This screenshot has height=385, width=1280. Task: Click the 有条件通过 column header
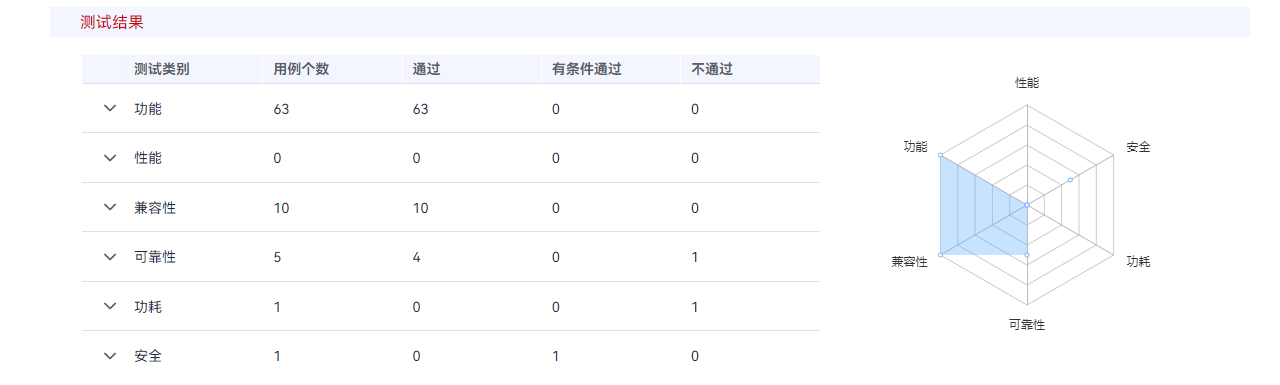pos(586,69)
